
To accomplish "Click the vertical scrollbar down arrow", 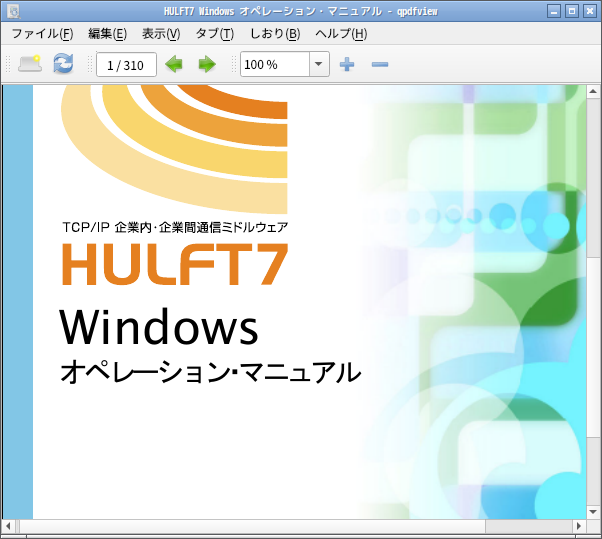I will tap(593, 512).
